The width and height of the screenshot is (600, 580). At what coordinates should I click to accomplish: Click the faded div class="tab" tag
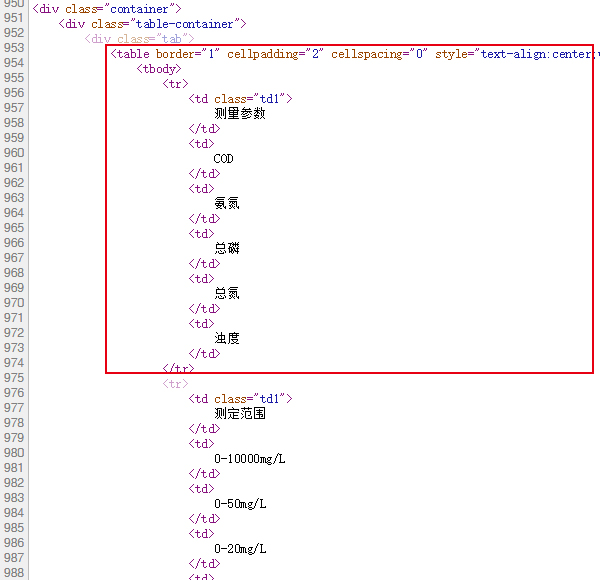(x=139, y=39)
